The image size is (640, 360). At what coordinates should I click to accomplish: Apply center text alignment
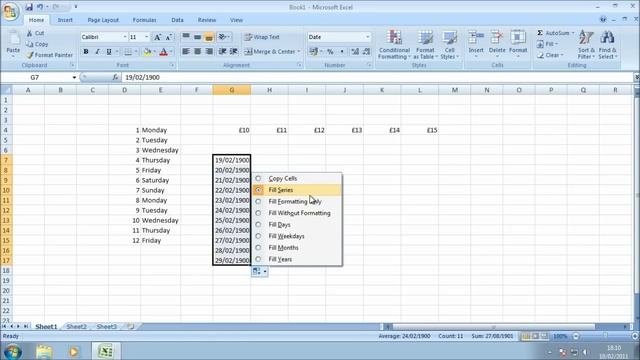point(198,51)
